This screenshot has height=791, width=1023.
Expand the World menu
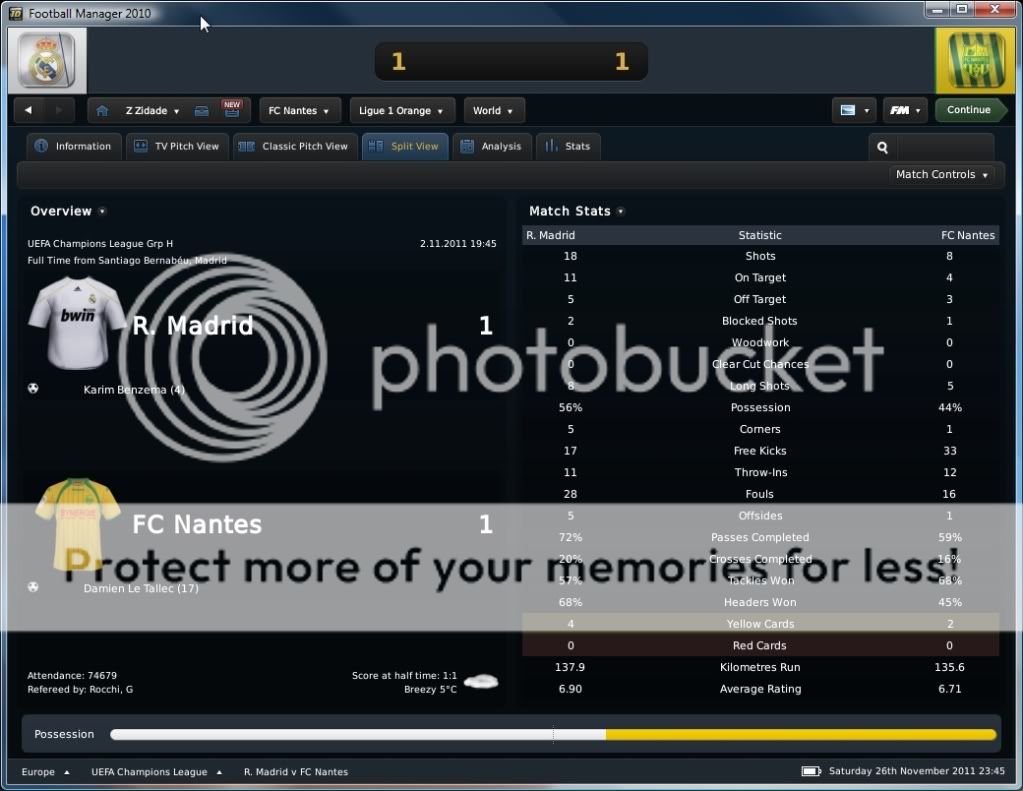pyautogui.click(x=493, y=110)
